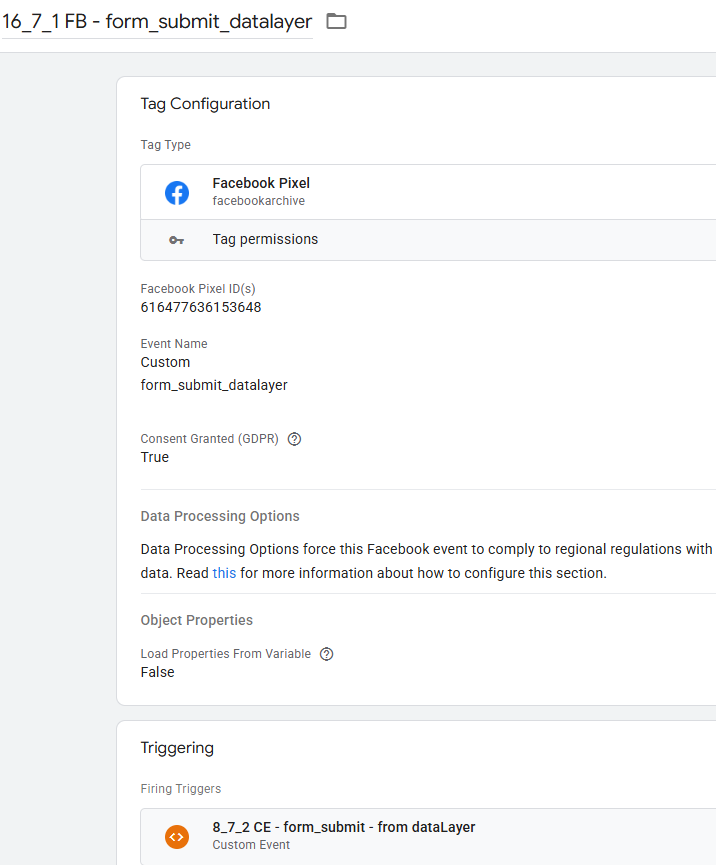This screenshot has height=865, width=716.
Task: Click the Data Processing Options heading
Action: [x=220, y=517]
